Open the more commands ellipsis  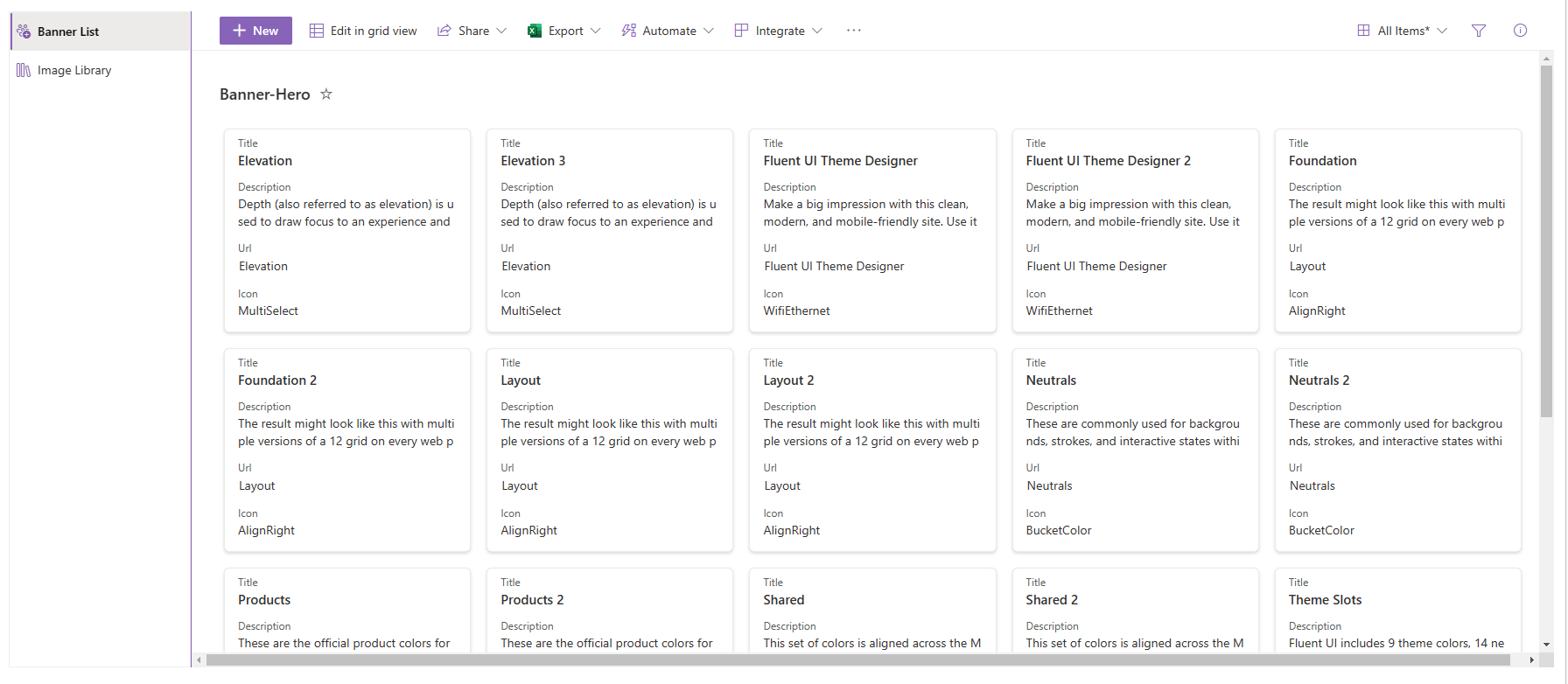pos(854,31)
